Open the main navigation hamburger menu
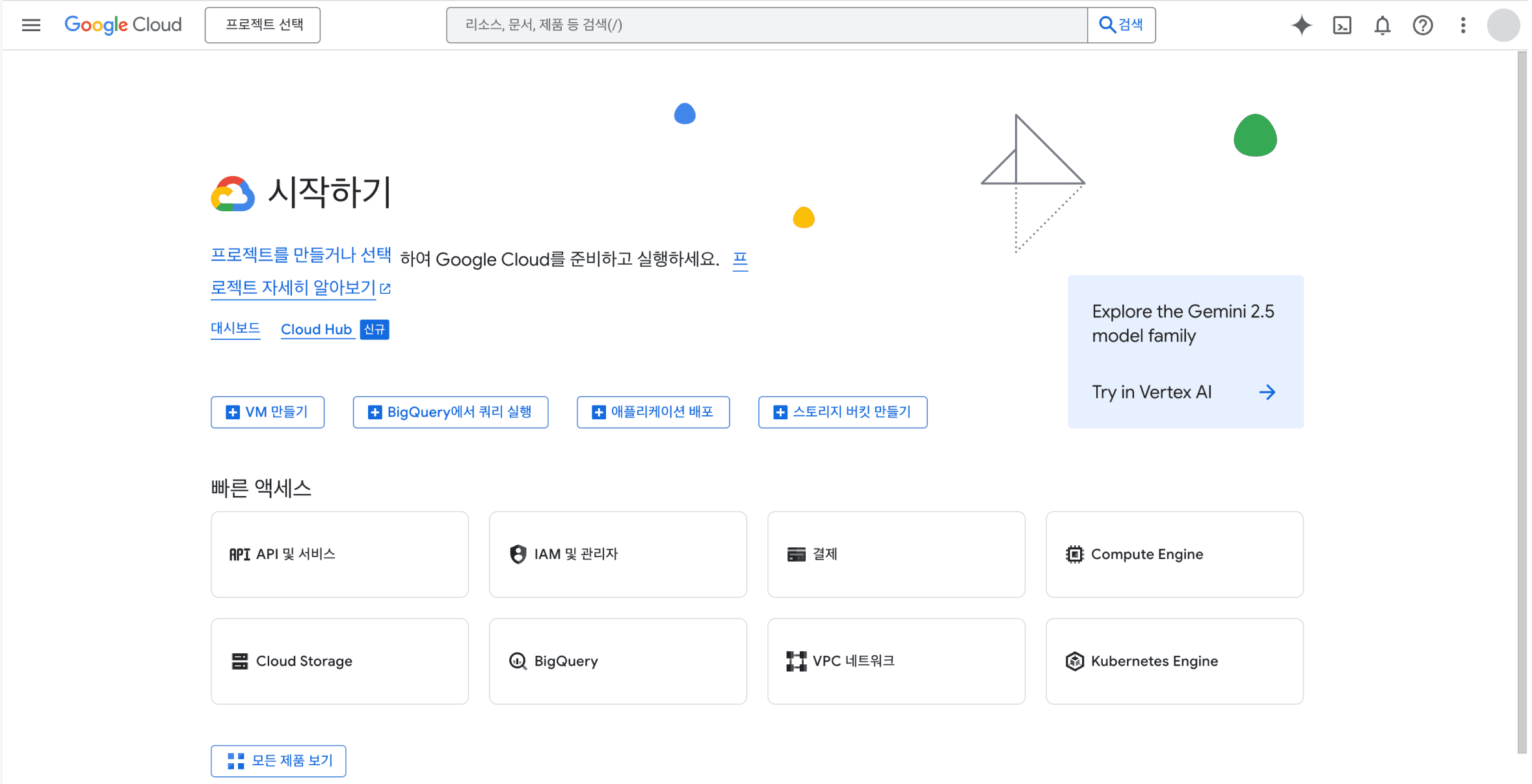 pos(31,25)
